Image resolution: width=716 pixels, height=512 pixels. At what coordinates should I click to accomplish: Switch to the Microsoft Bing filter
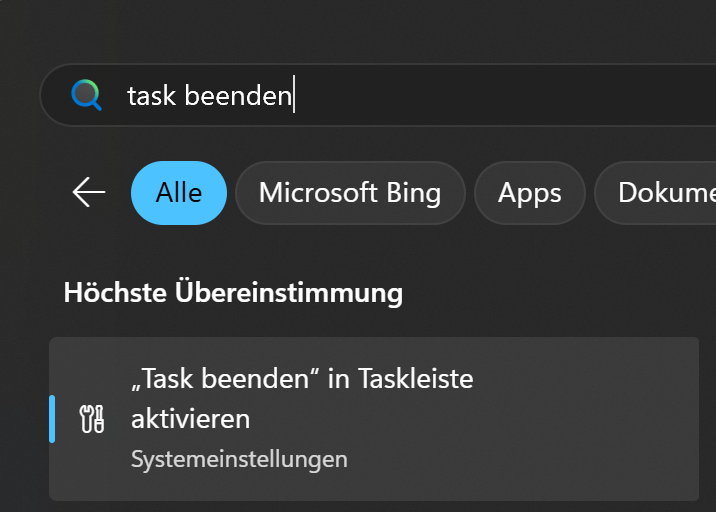[350, 192]
